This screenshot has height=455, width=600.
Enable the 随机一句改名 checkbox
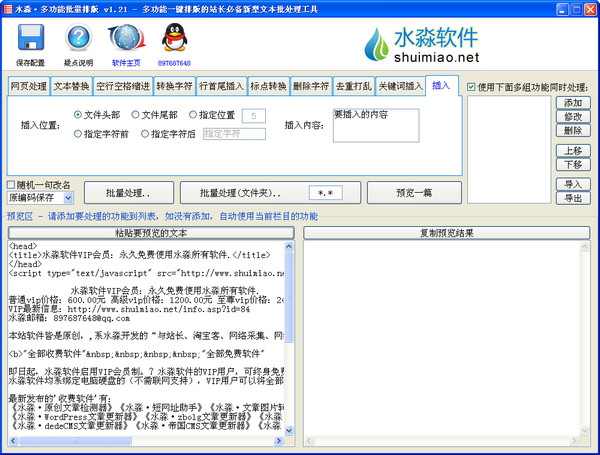click(x=12, y=185)
